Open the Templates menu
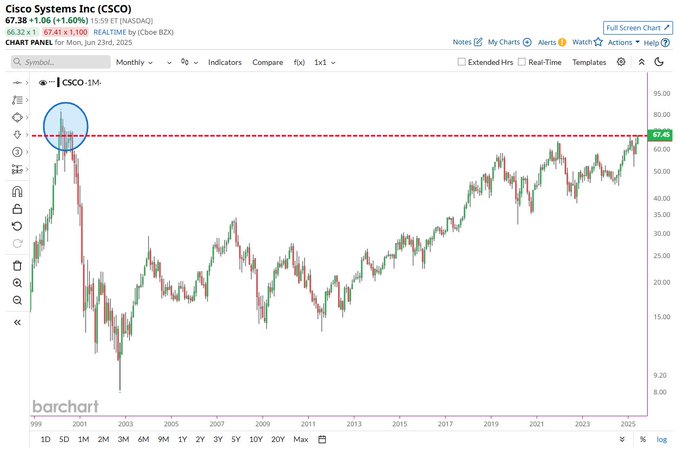This screenshot has width=679, height=449. click(x=589, y=62)
